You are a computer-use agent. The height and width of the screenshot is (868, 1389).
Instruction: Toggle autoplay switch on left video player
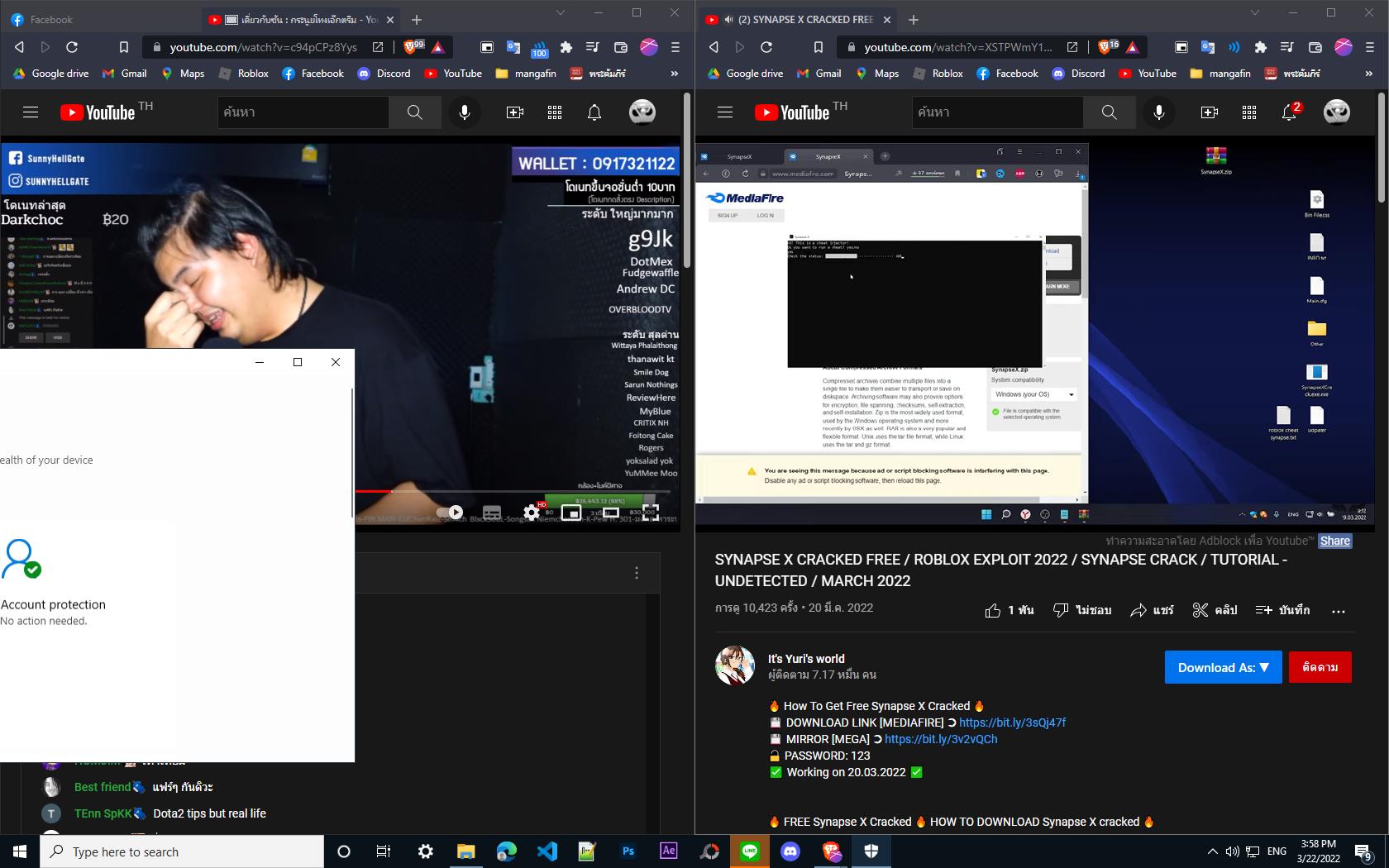tap(450, 513)
